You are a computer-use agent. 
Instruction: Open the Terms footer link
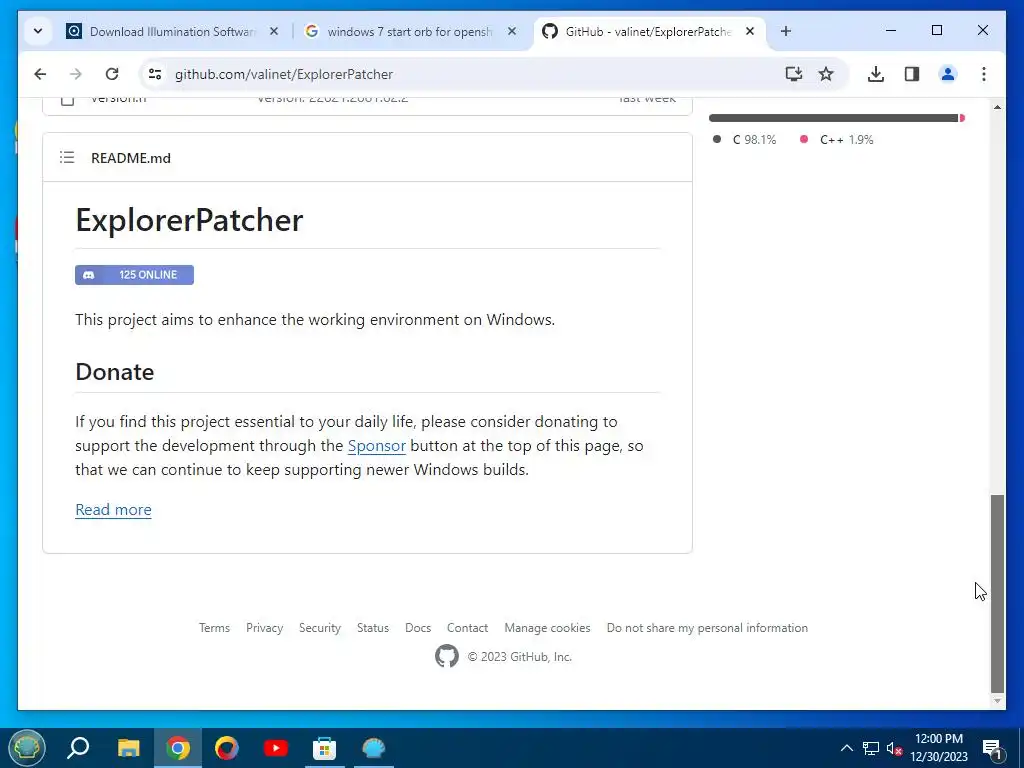(214, 628)
